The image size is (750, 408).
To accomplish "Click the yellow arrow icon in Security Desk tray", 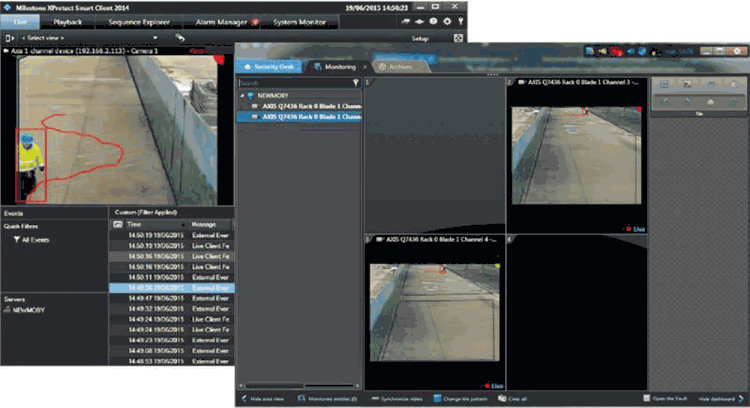I will coord(602,51).
